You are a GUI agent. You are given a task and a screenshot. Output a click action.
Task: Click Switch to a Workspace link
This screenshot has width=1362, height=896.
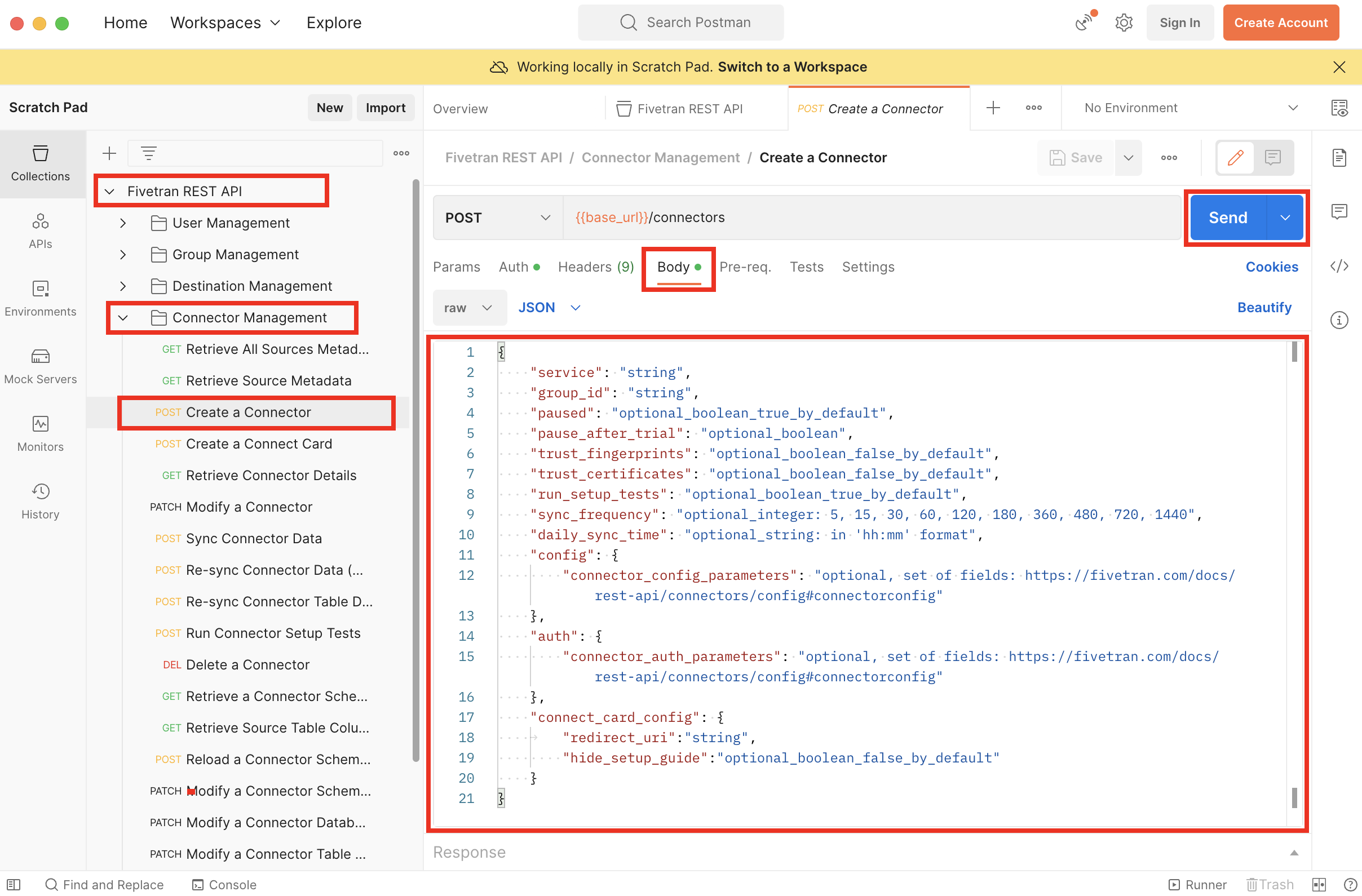tap(792, 67)
